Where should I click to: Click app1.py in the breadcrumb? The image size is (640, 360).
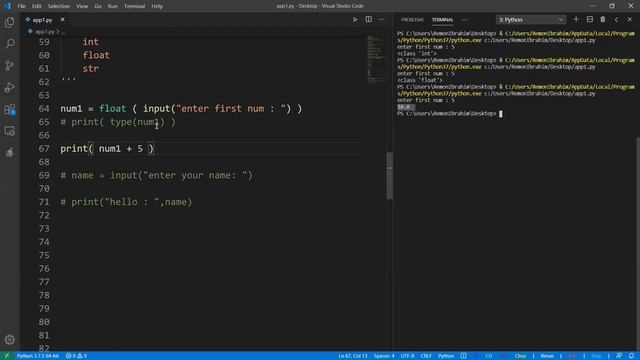coord(44,31)
